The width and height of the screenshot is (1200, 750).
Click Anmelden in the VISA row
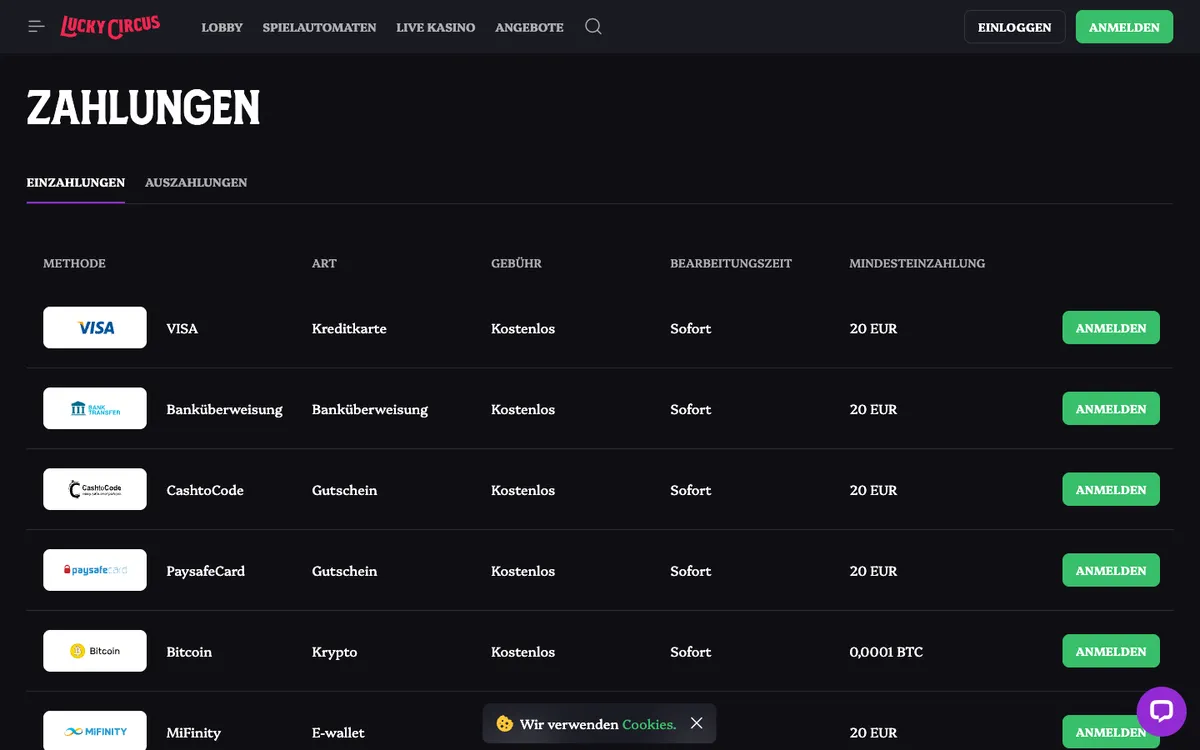coord(1111,328)
